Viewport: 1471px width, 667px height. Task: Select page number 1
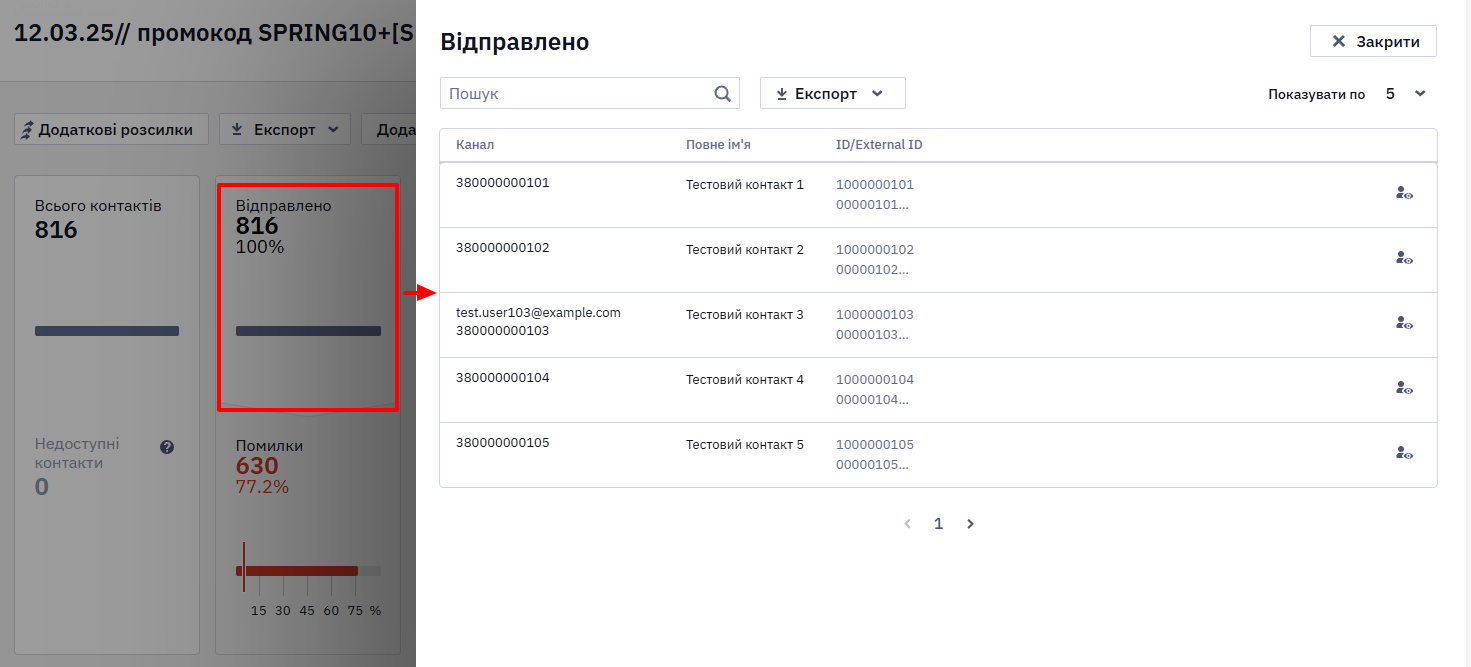point(938,524)
